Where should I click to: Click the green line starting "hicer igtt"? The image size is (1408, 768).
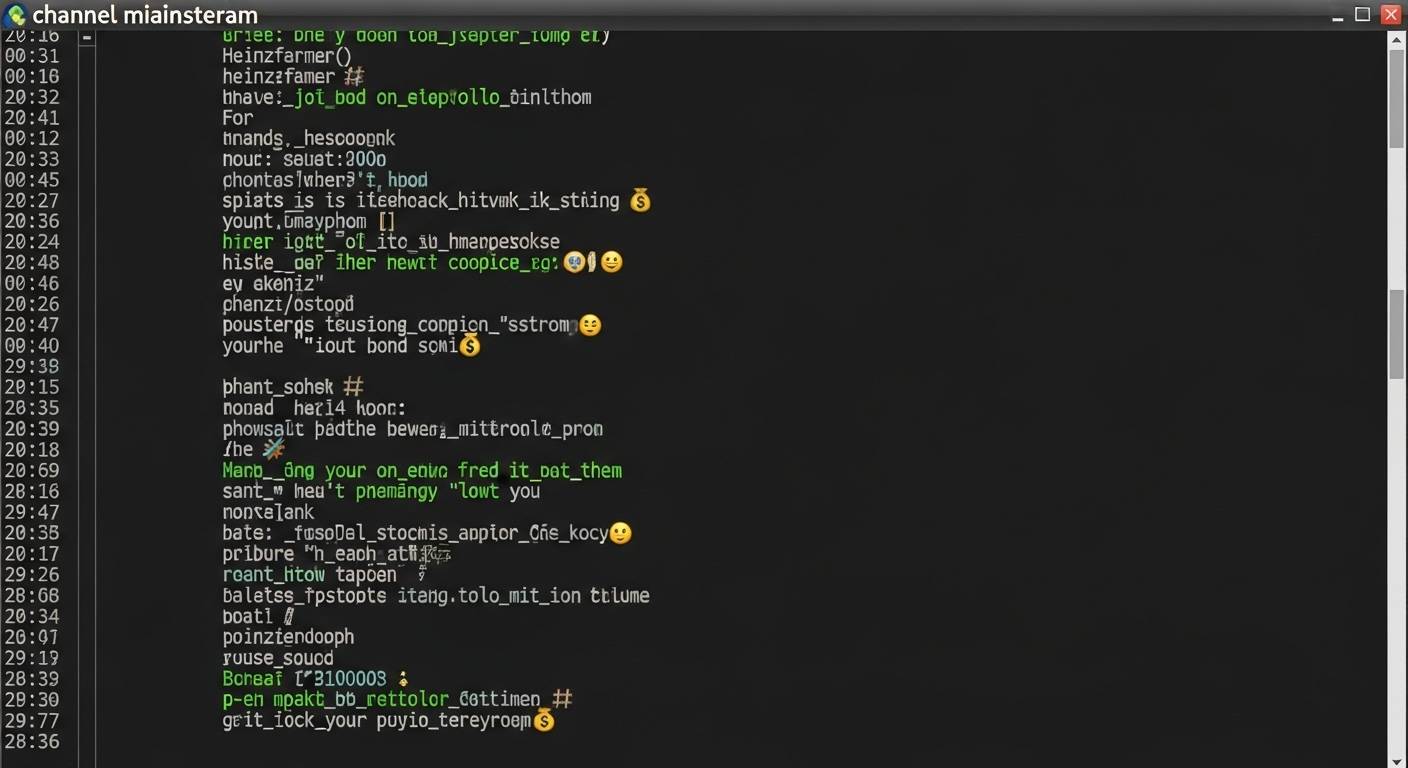tap(391, 242)
